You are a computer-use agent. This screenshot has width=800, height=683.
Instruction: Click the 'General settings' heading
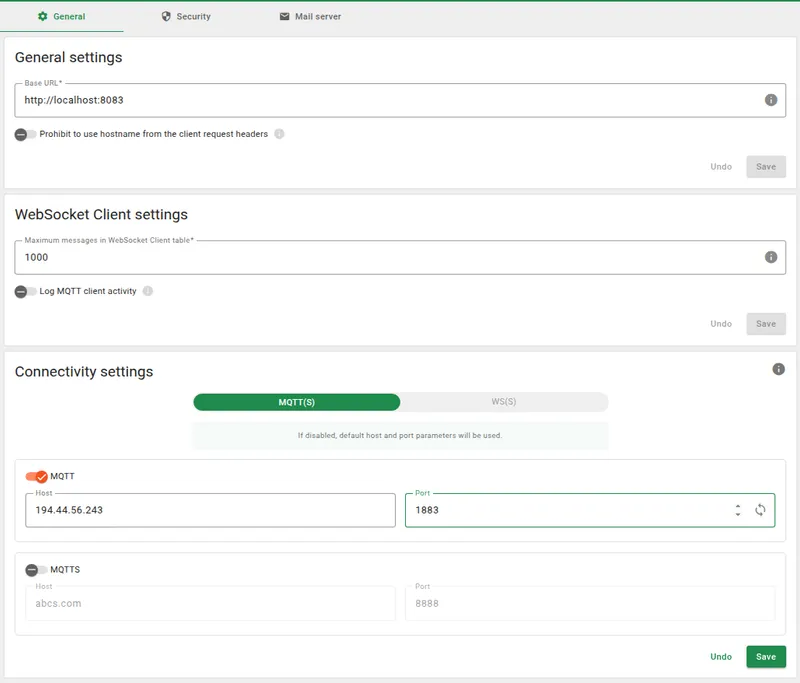(x=68, y=57)
